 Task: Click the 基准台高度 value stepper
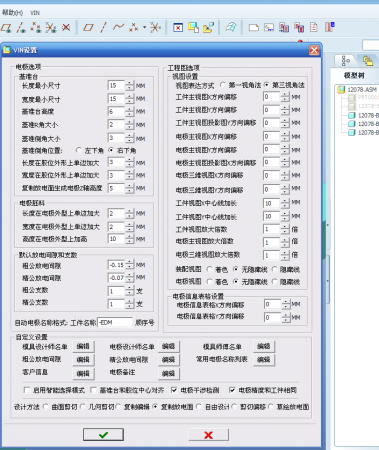point(130,112)
